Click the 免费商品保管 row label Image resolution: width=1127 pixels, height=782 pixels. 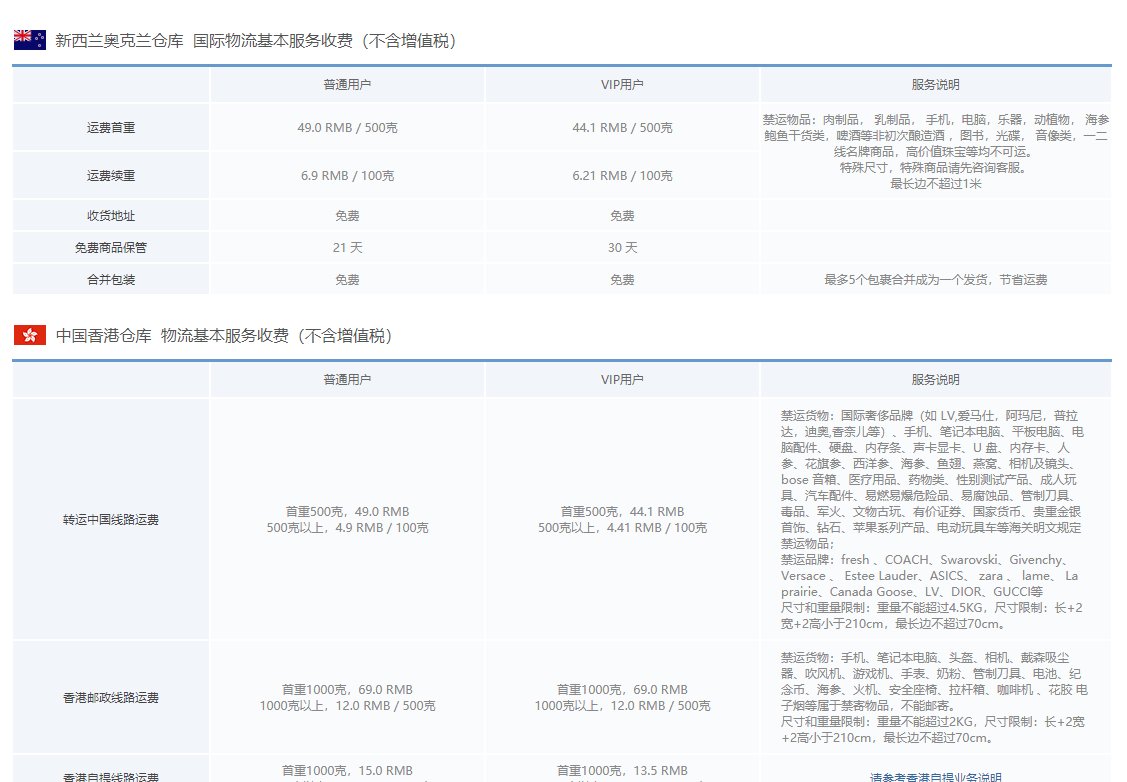(109, 247)
